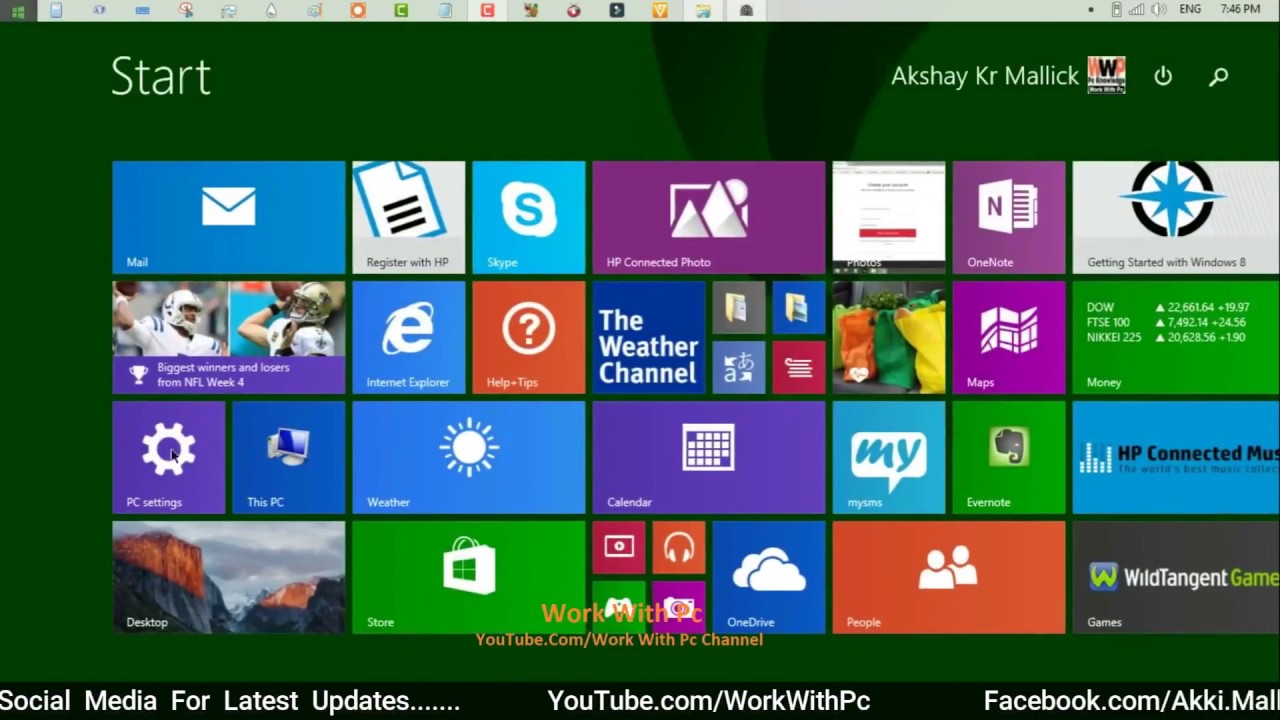Open Akshay Kr Mallick account menu
The height and width of the screenshot is (720, 1280).
pos(985,76)
